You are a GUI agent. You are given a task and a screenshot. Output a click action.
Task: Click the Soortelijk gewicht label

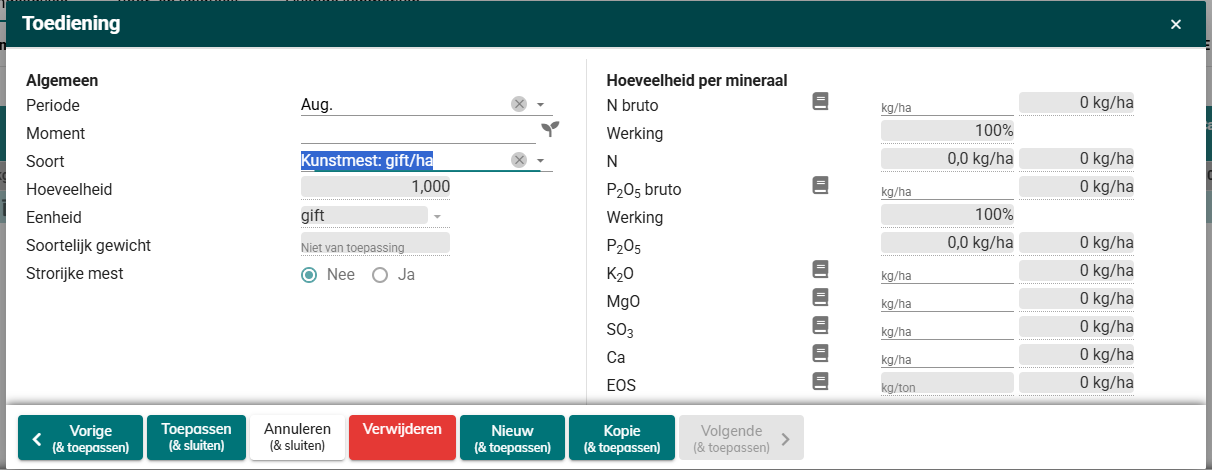[88, 245]
